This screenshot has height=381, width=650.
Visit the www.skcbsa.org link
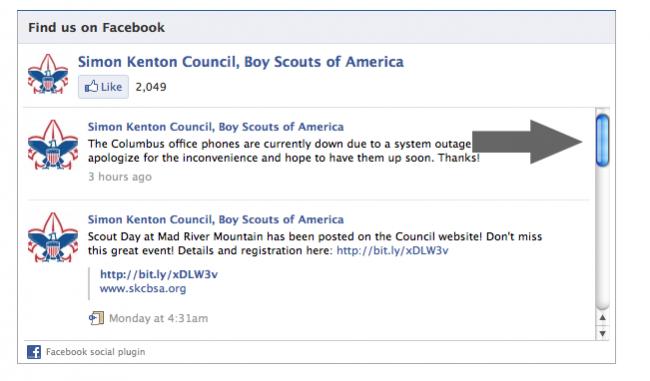coord(143,288)
